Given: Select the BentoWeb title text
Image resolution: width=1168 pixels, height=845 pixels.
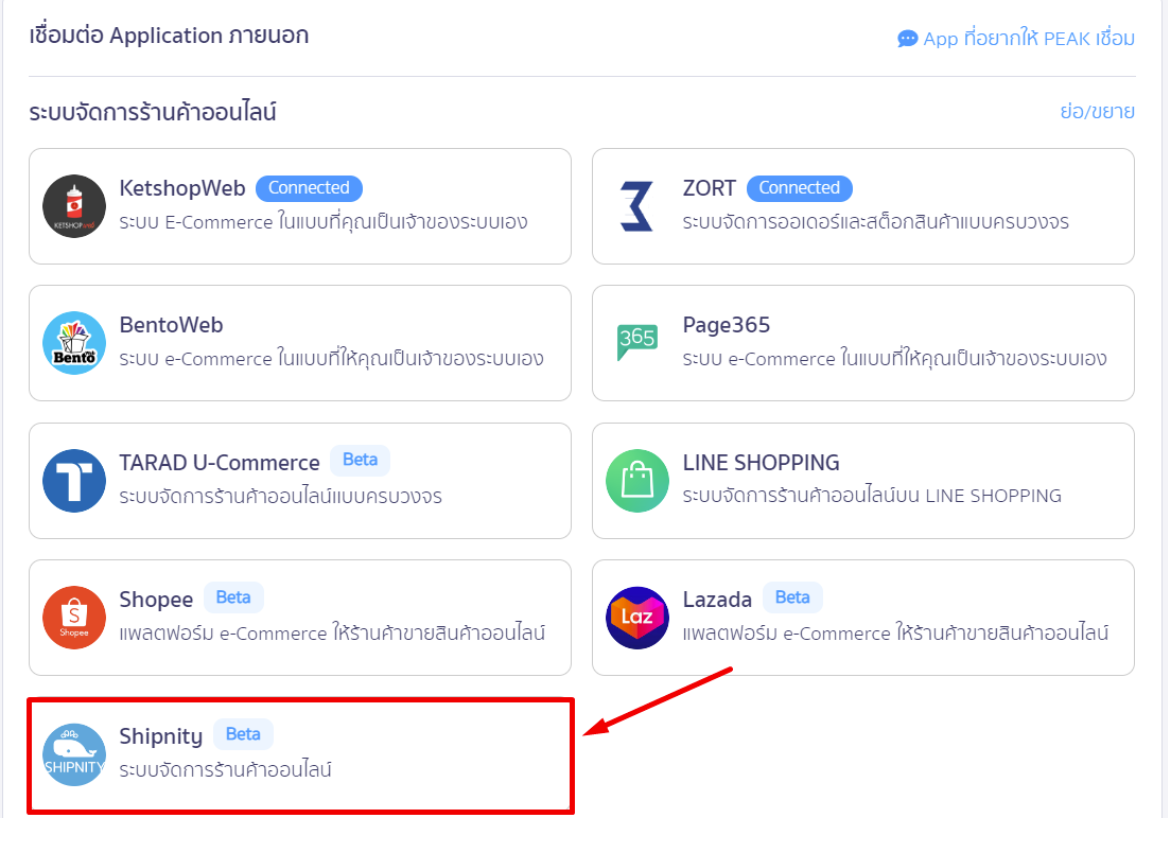Looking at the screenshot, I should (x=171, y=326).
